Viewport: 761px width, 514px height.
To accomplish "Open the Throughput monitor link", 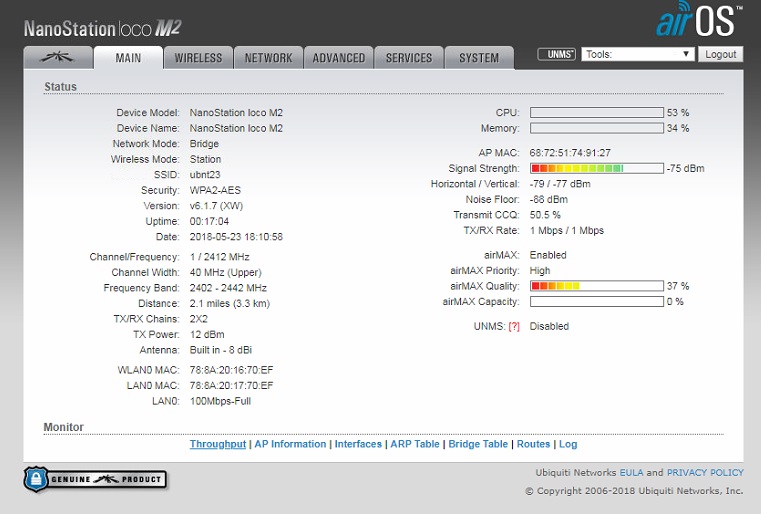I will point(218,444).
